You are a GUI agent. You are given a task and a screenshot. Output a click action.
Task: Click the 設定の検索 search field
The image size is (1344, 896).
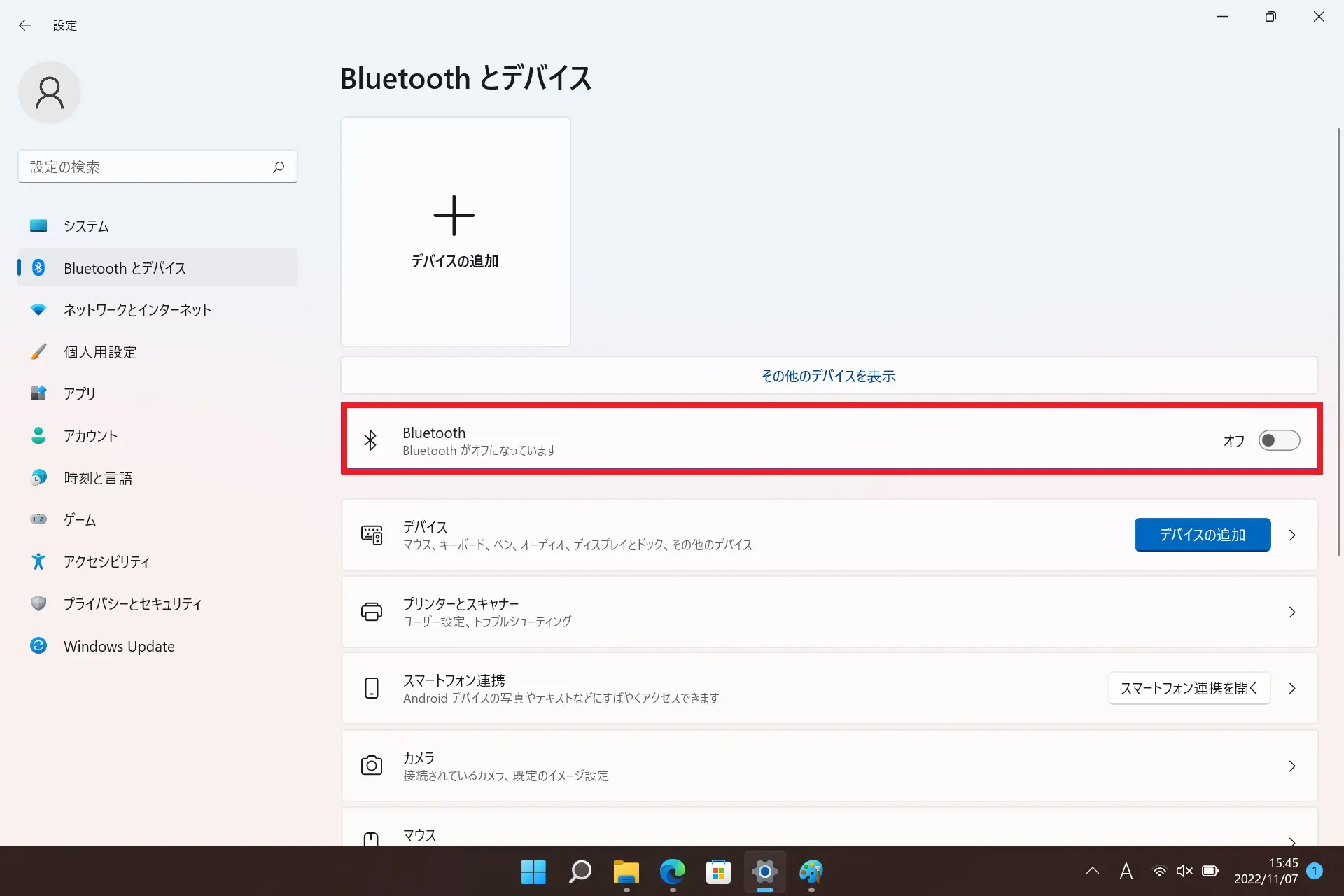[x=147, y=167]
